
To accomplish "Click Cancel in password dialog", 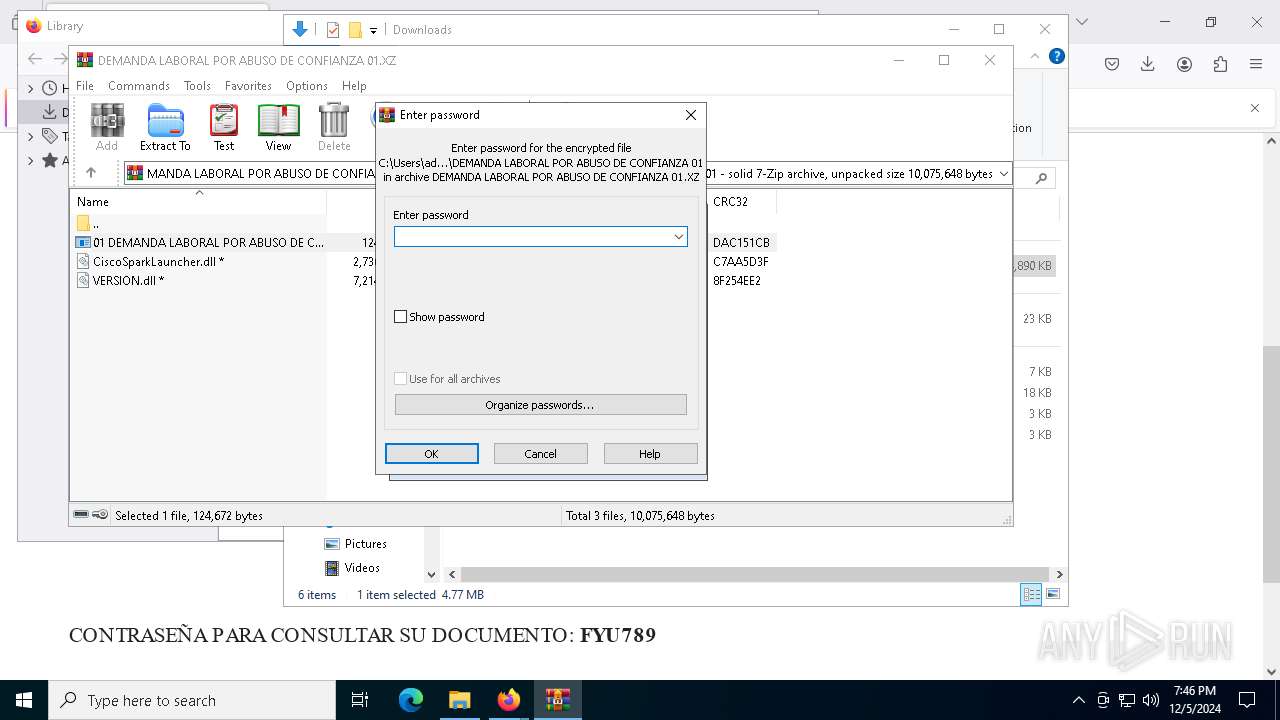I will pos(541,454).
